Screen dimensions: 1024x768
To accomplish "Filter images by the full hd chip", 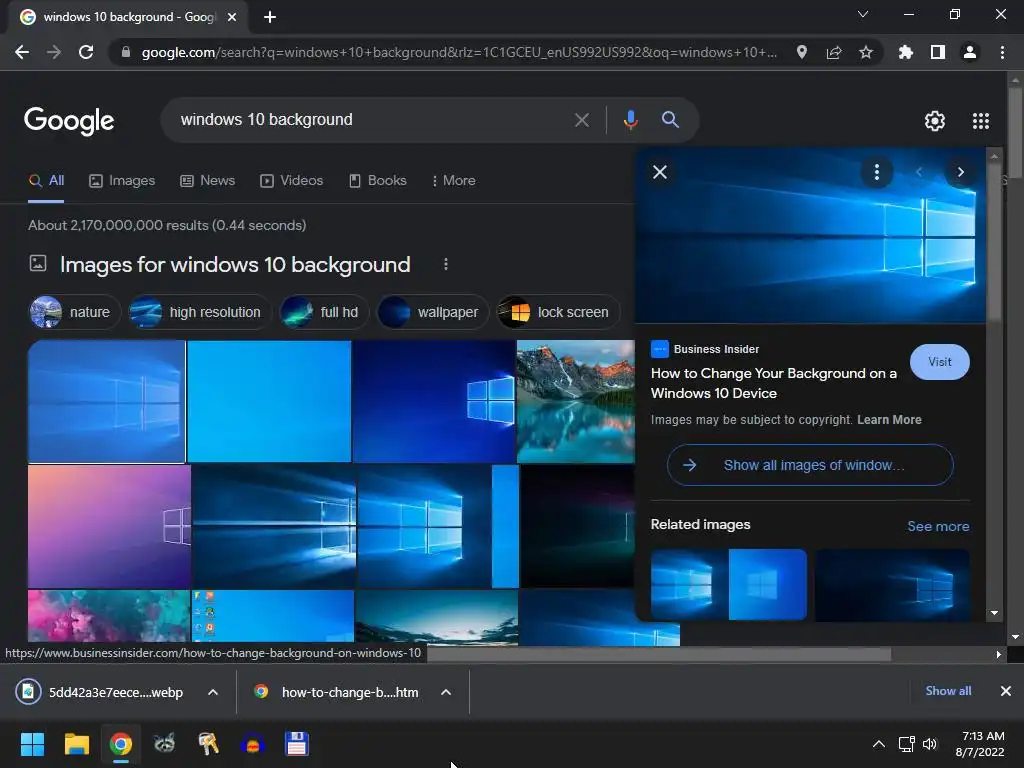I will pyautogui.click(x=325, y=312).
